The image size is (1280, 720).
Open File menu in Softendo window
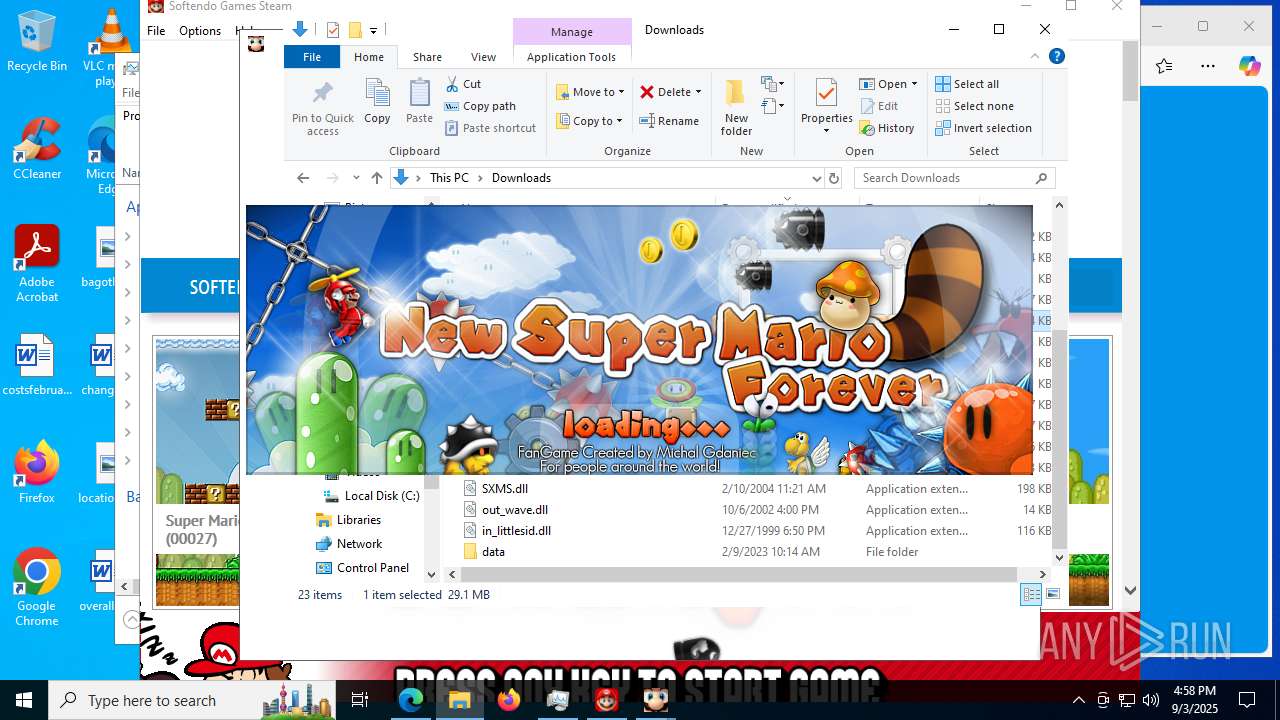click(x=156, y=31)
